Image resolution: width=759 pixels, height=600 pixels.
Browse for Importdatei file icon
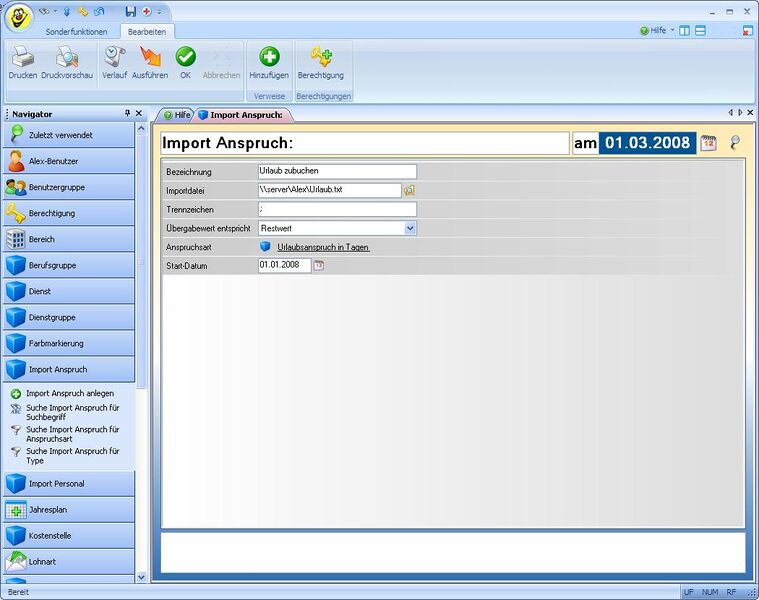coord(409,190)
